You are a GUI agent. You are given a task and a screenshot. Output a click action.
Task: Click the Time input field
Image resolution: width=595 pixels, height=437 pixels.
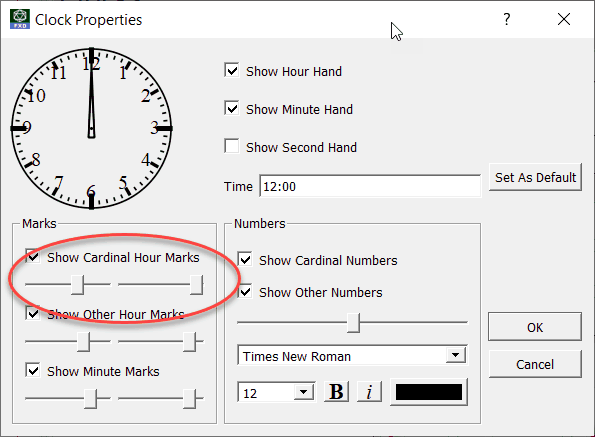[x=370, y=186]
